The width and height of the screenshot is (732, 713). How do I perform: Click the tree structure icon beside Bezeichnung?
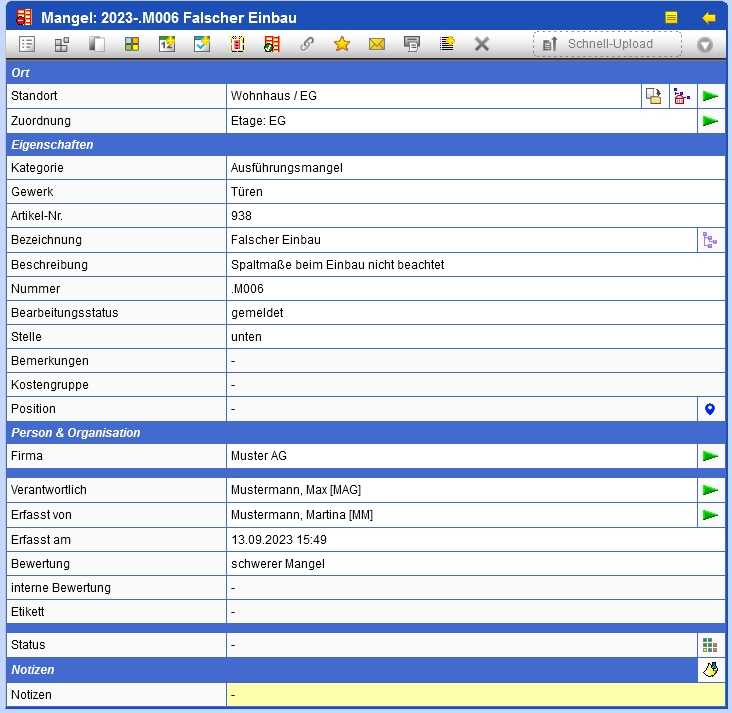(710, 240)
